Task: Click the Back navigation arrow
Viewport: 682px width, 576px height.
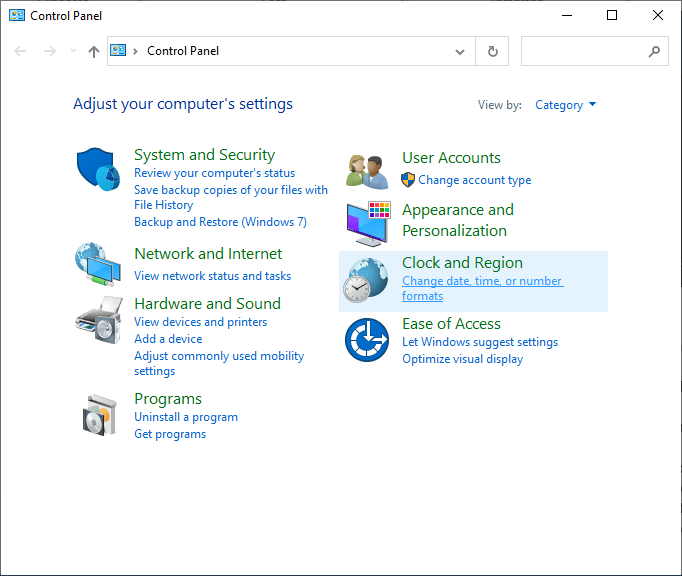Action: pyautogui.click(x=20, y=51)
